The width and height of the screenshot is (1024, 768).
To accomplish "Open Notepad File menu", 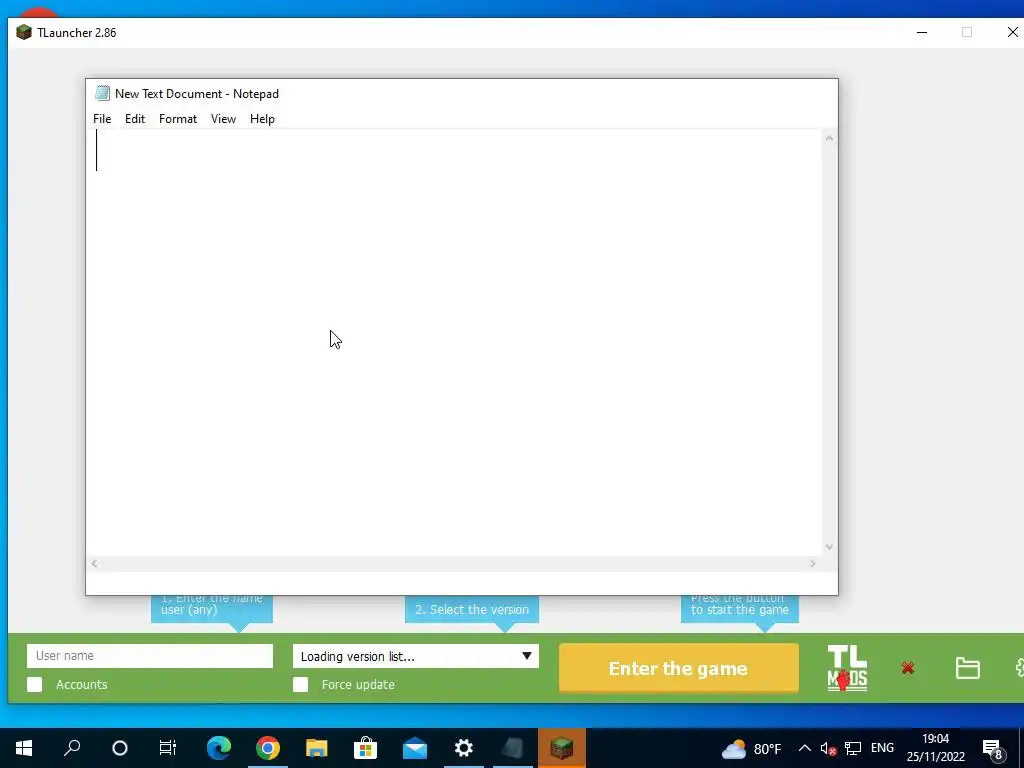I will coord(102,119).
